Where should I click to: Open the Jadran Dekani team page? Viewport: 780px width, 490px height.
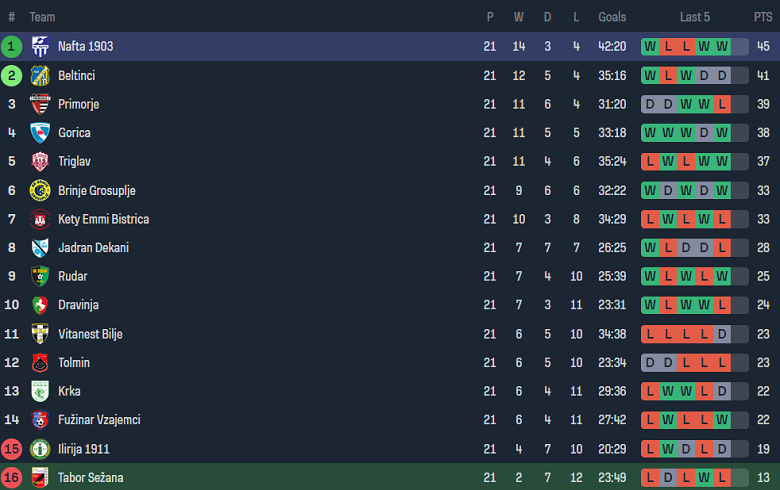click(x=94, y=248)
